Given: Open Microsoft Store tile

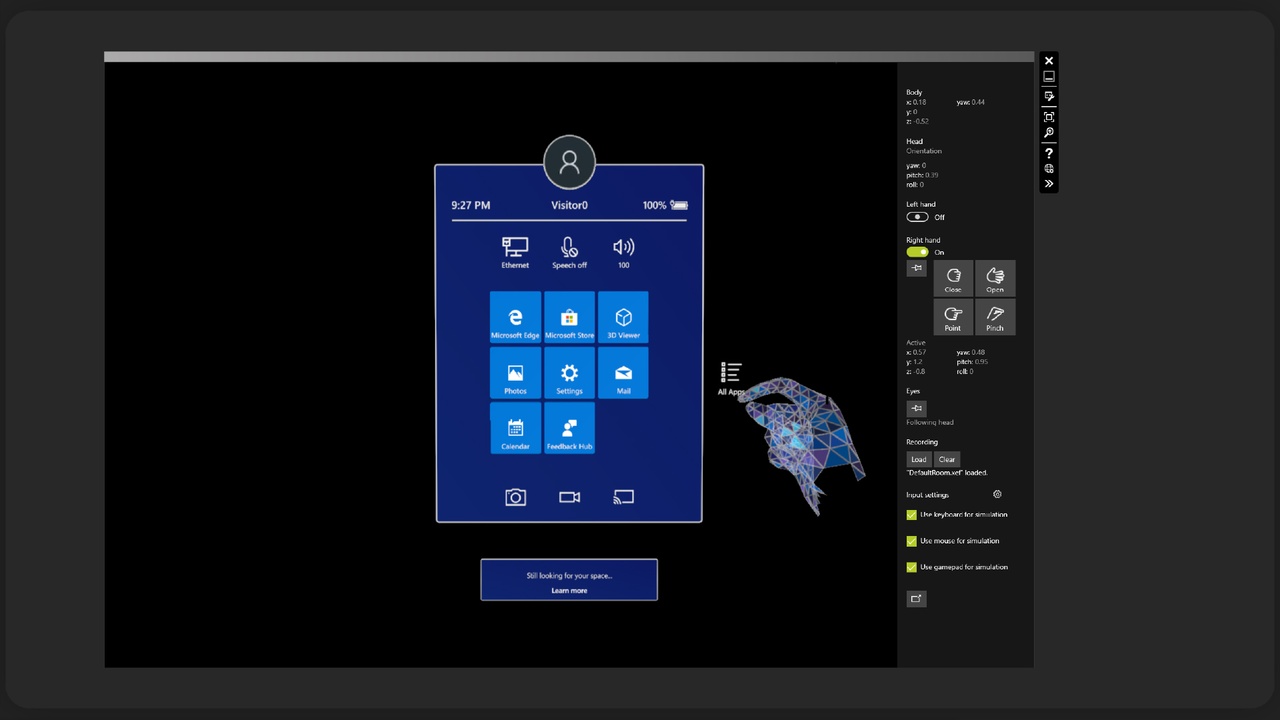Looking at the screenshot, I should [569, 317].
